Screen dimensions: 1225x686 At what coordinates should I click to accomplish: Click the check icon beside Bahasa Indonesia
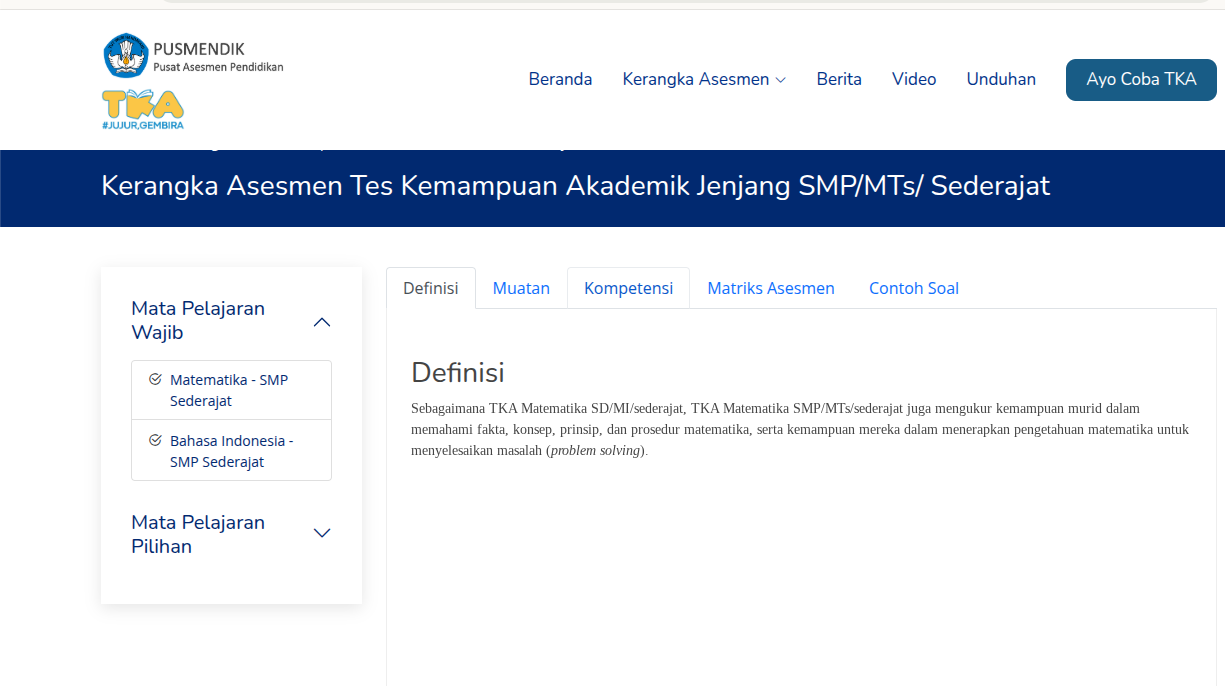tap(156, 441)
